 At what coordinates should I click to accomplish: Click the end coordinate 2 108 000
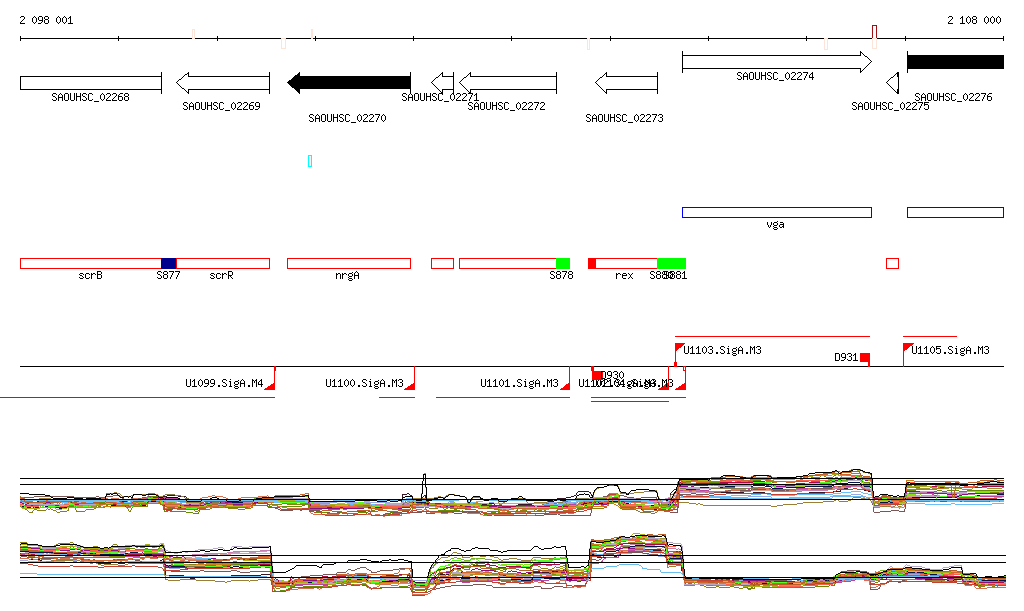pyautogui.click(x=974, y=20)
